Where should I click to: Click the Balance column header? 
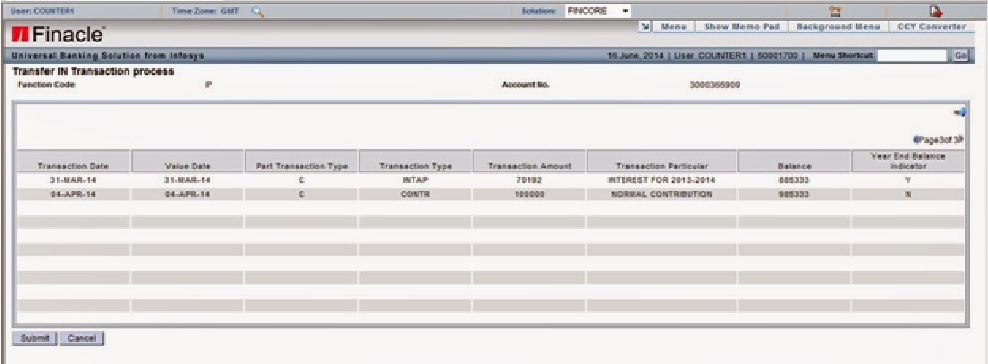click(x=794, y=161)
